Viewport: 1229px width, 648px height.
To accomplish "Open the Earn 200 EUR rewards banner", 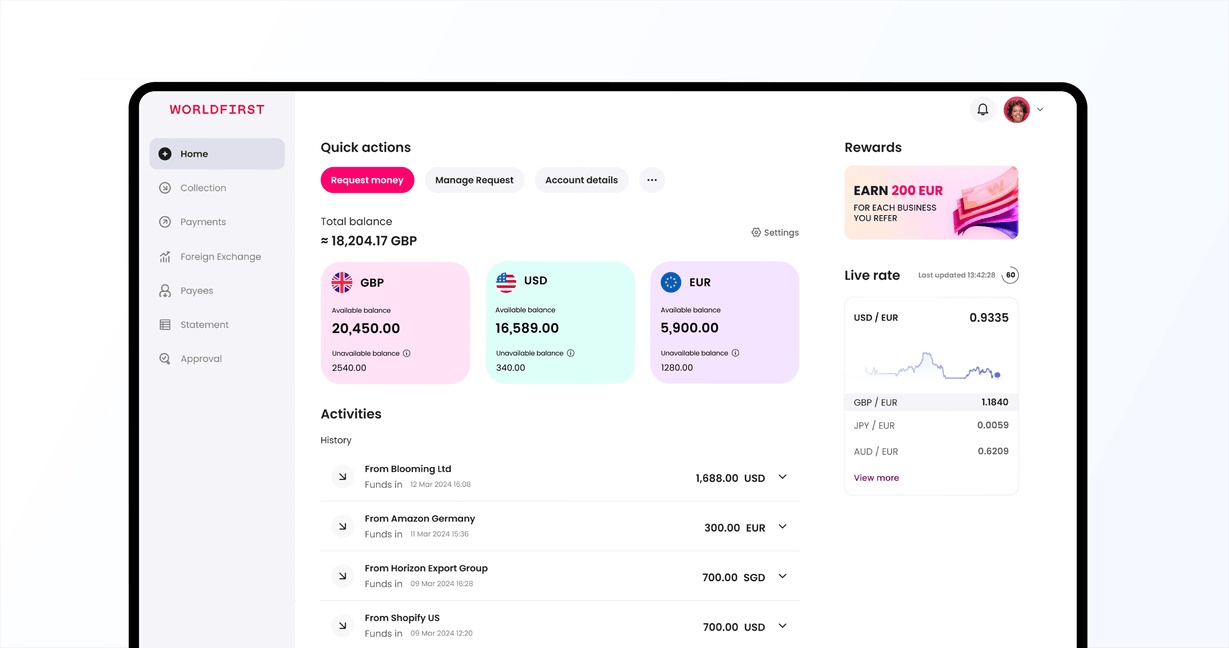I will [931, 203].
